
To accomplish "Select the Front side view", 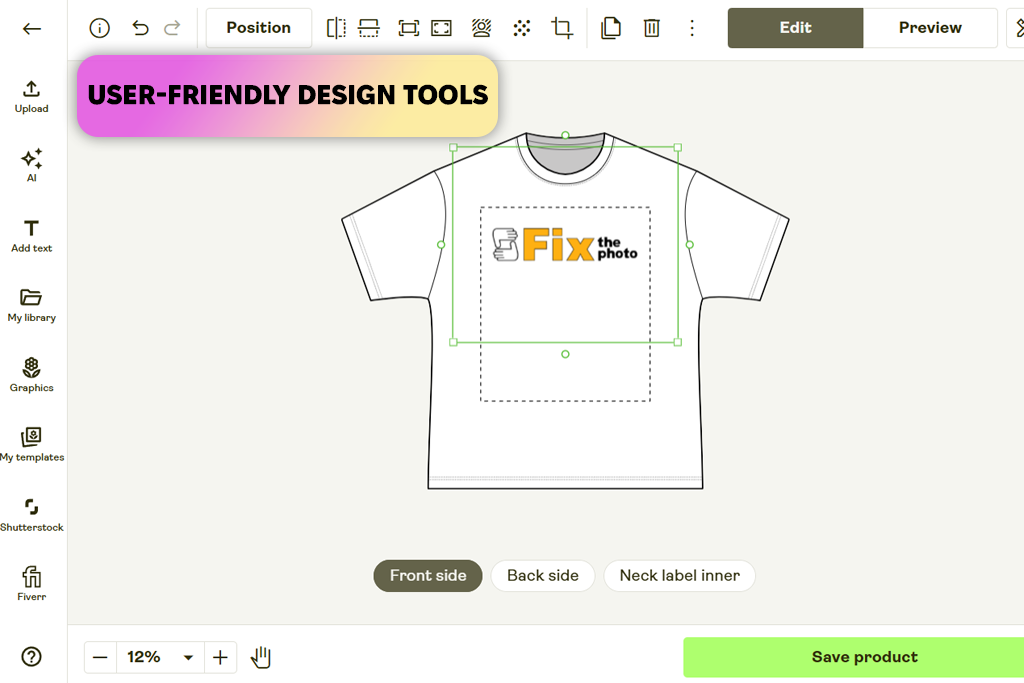I will 428,576.
